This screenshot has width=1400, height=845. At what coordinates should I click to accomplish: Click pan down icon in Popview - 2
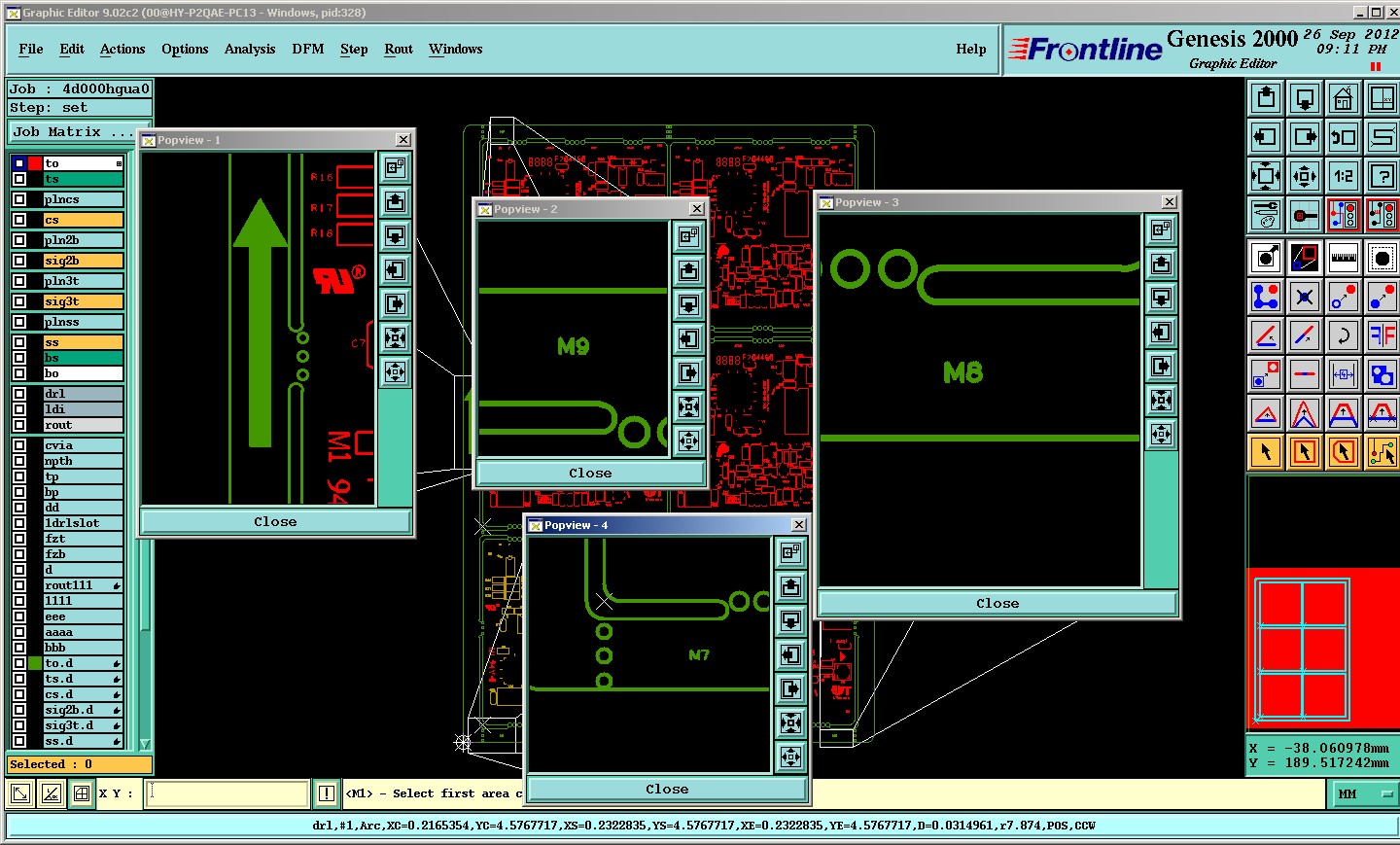tap(688, 305)
